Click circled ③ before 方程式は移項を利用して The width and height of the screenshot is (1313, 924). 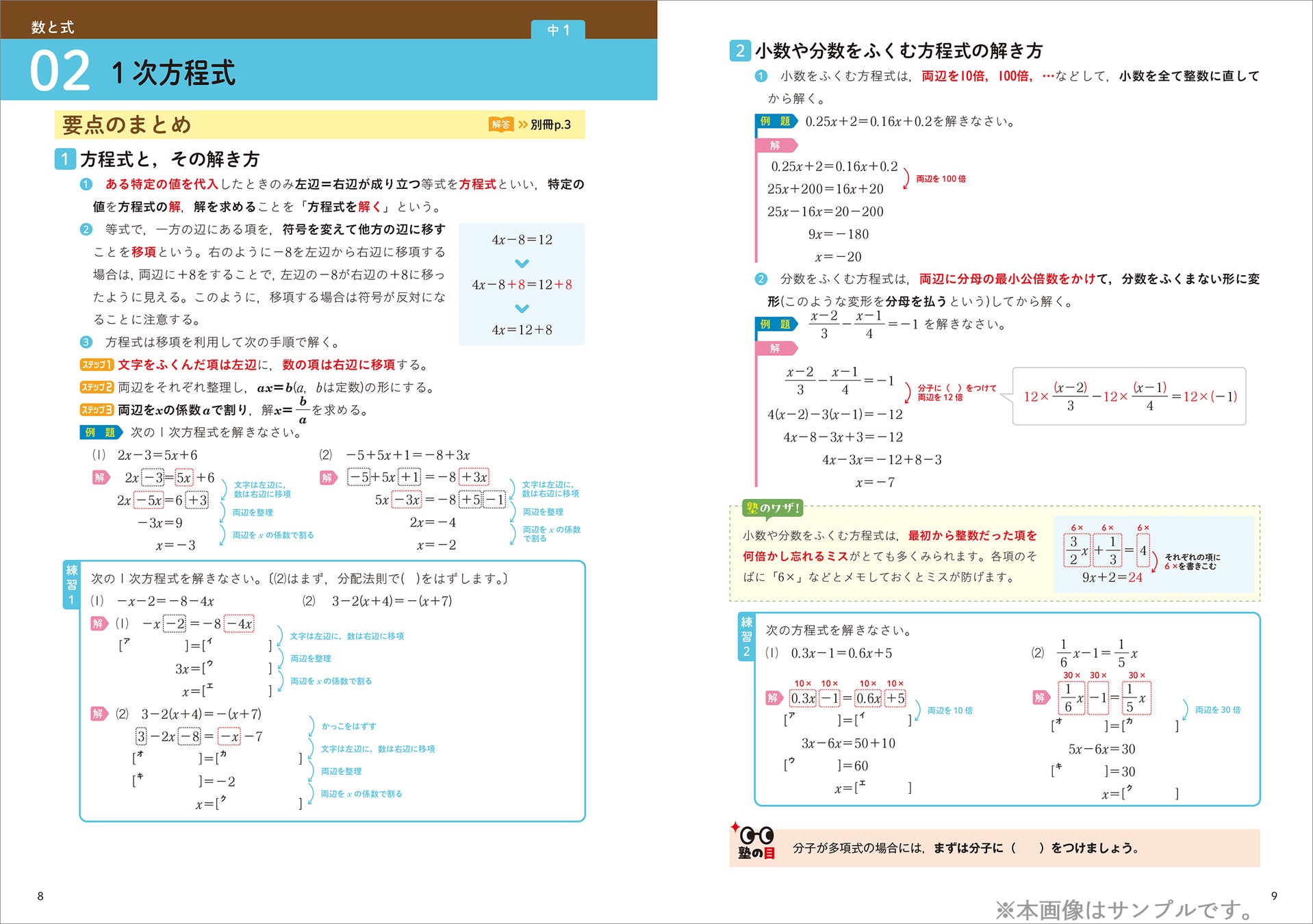pyautogui.click(x=86, y=342)
